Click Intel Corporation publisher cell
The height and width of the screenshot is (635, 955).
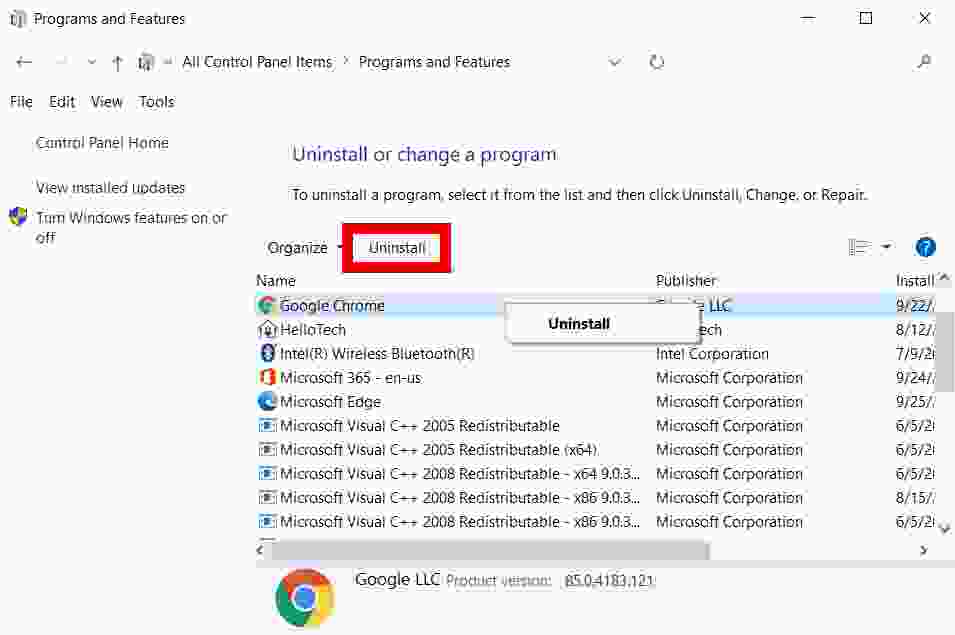coord(712,354)
